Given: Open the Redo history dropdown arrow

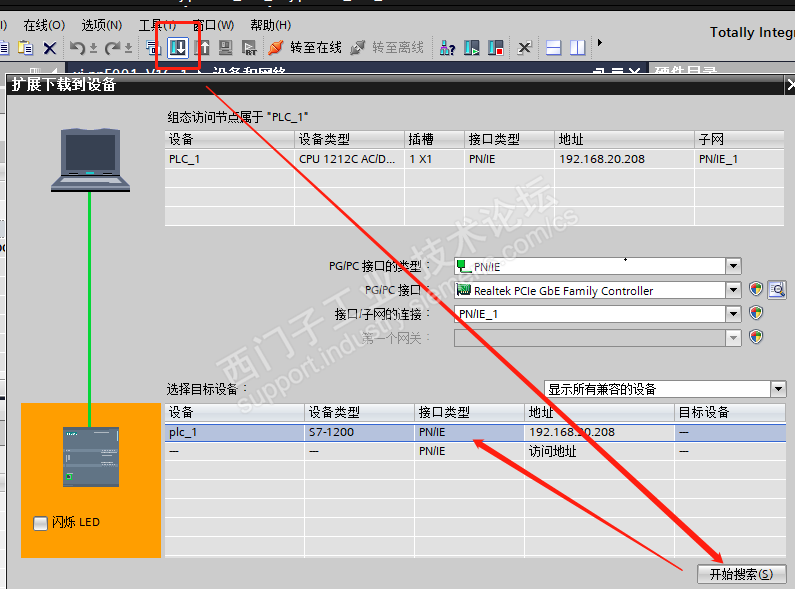Looking at the screenshot, I should coord(128,49).
